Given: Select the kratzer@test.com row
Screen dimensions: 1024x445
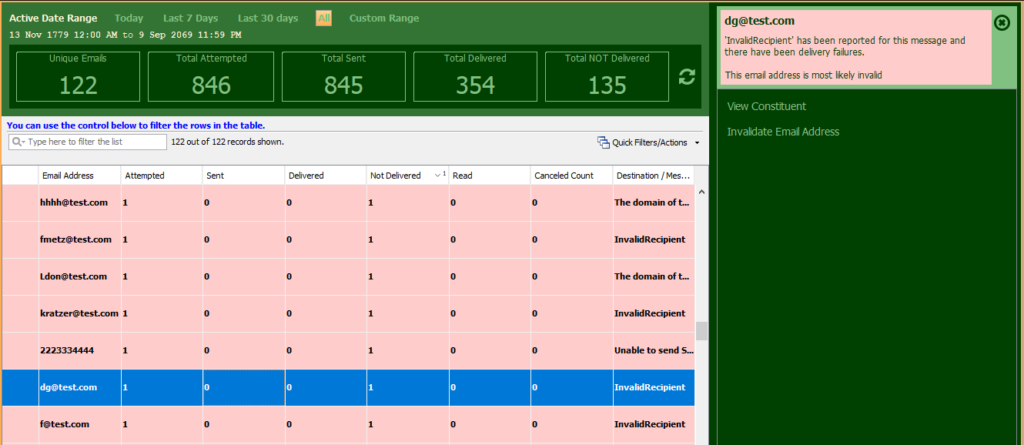Looking at the screenshot, I should point(347,314).
